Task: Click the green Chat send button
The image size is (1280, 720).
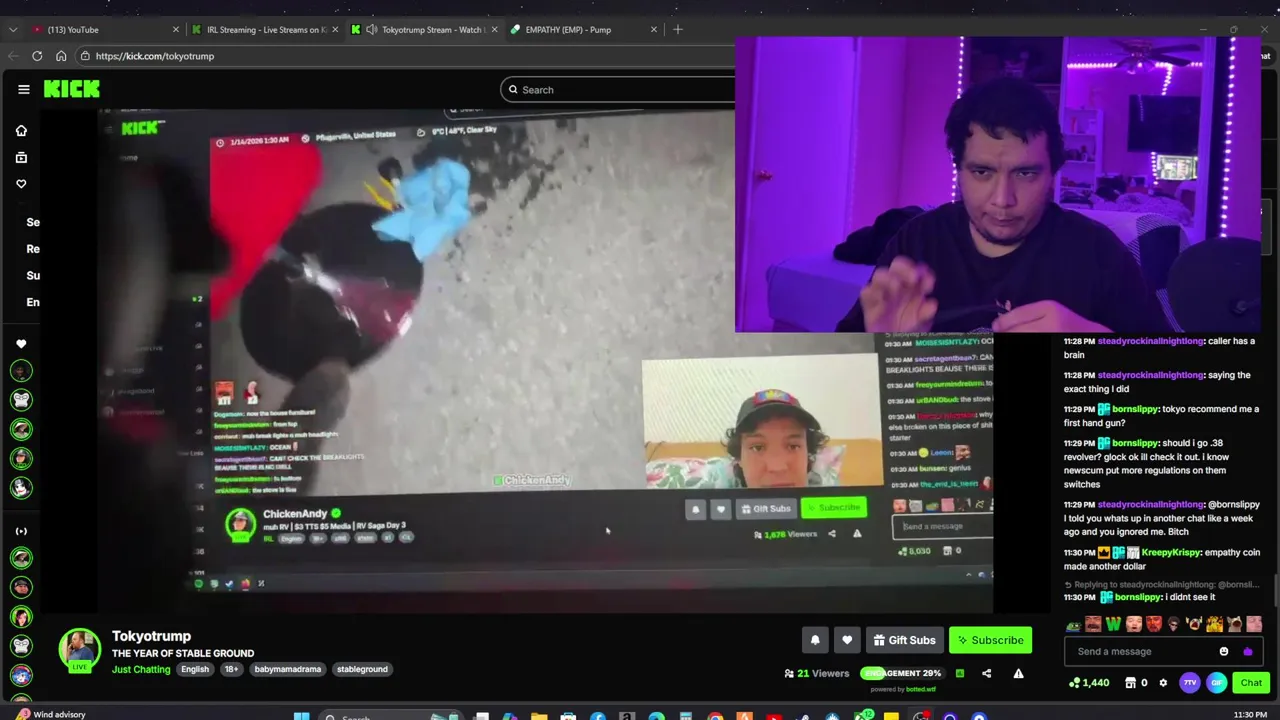Action: pos(1251,682)
